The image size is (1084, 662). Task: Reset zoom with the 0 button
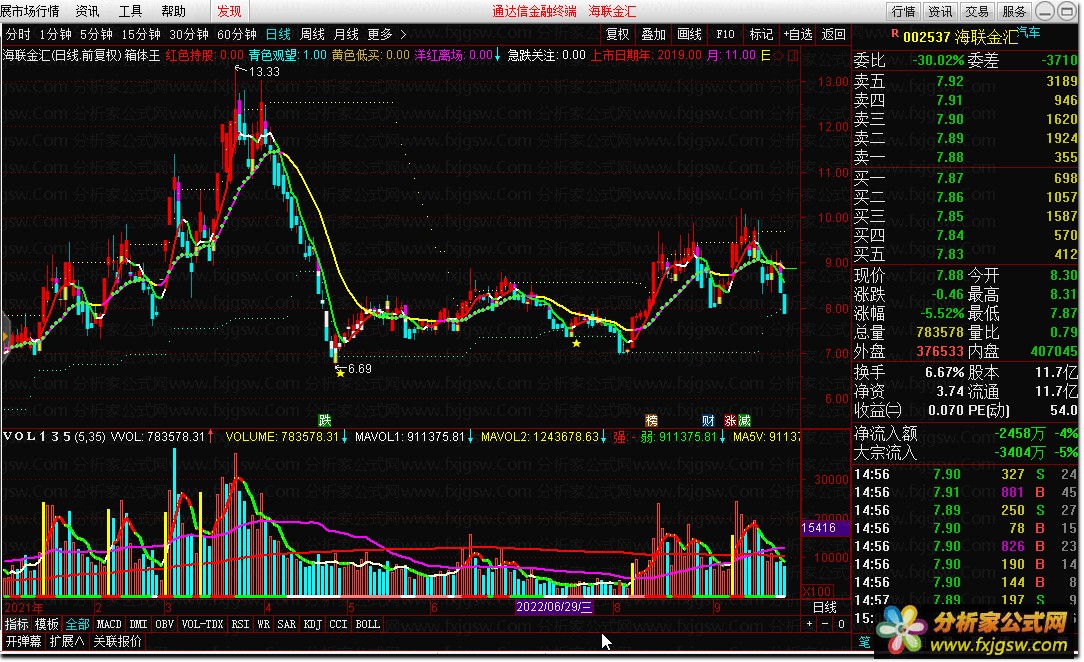(841, 624)
